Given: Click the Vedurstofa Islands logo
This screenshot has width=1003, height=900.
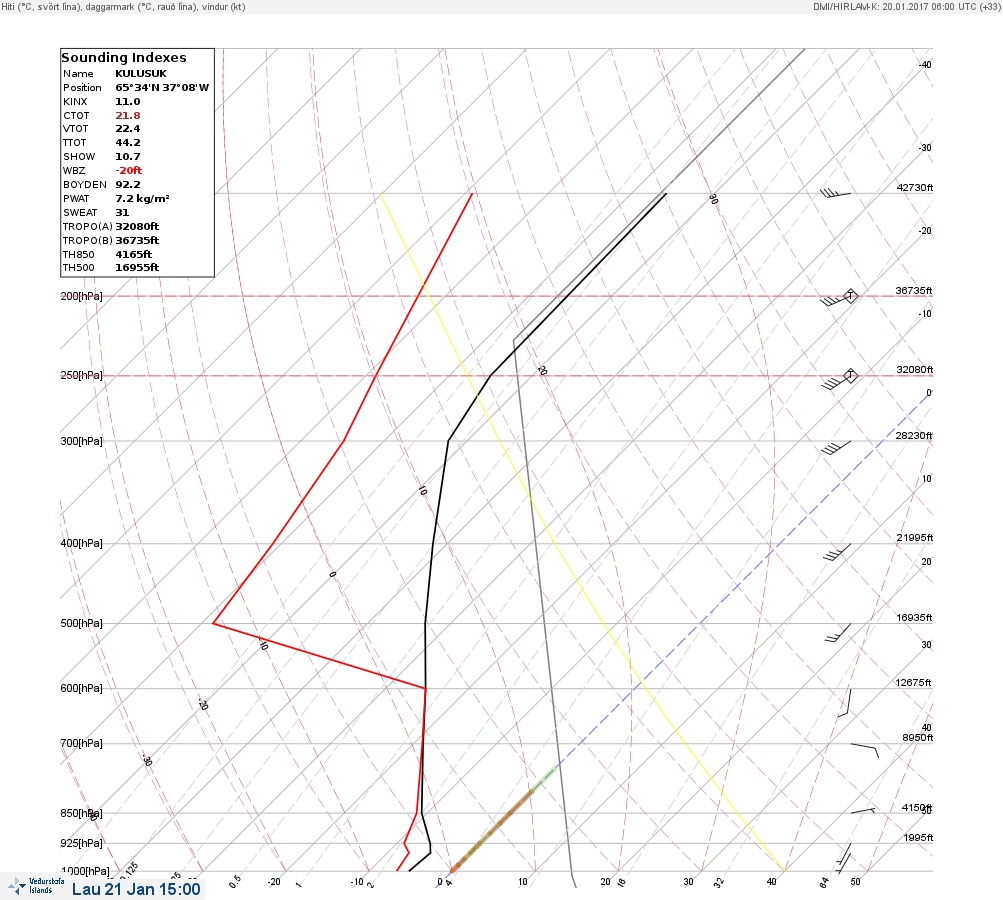Looking at the screenshot, I should 36,886.
